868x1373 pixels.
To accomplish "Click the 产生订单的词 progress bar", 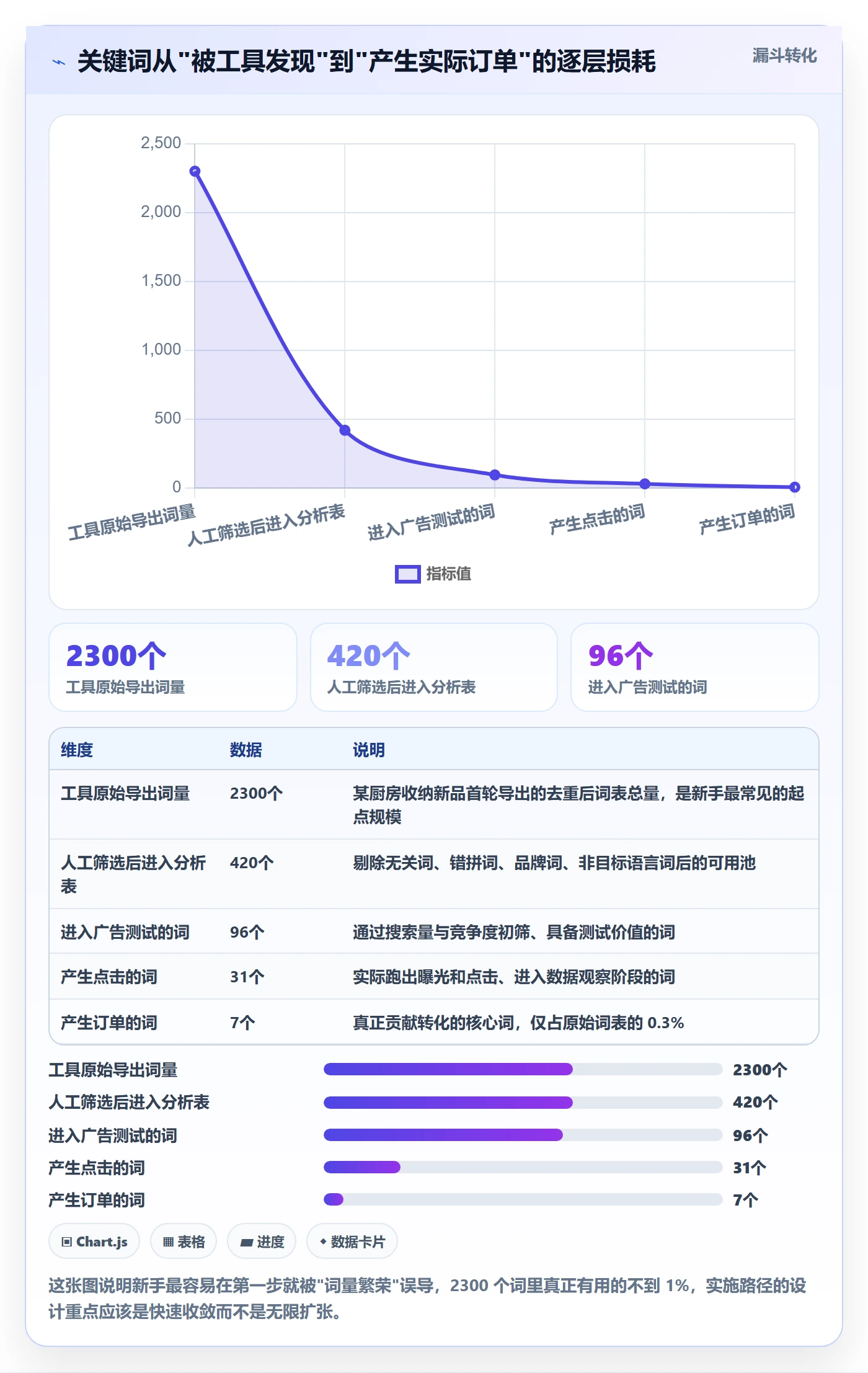I will 523,1199.
